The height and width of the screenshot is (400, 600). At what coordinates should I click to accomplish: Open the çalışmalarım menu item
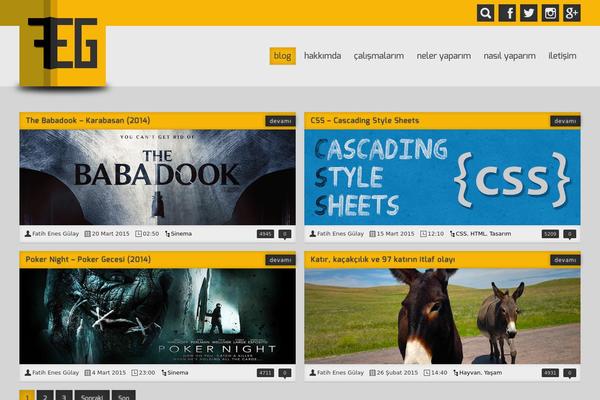click(x=378, y=56)
